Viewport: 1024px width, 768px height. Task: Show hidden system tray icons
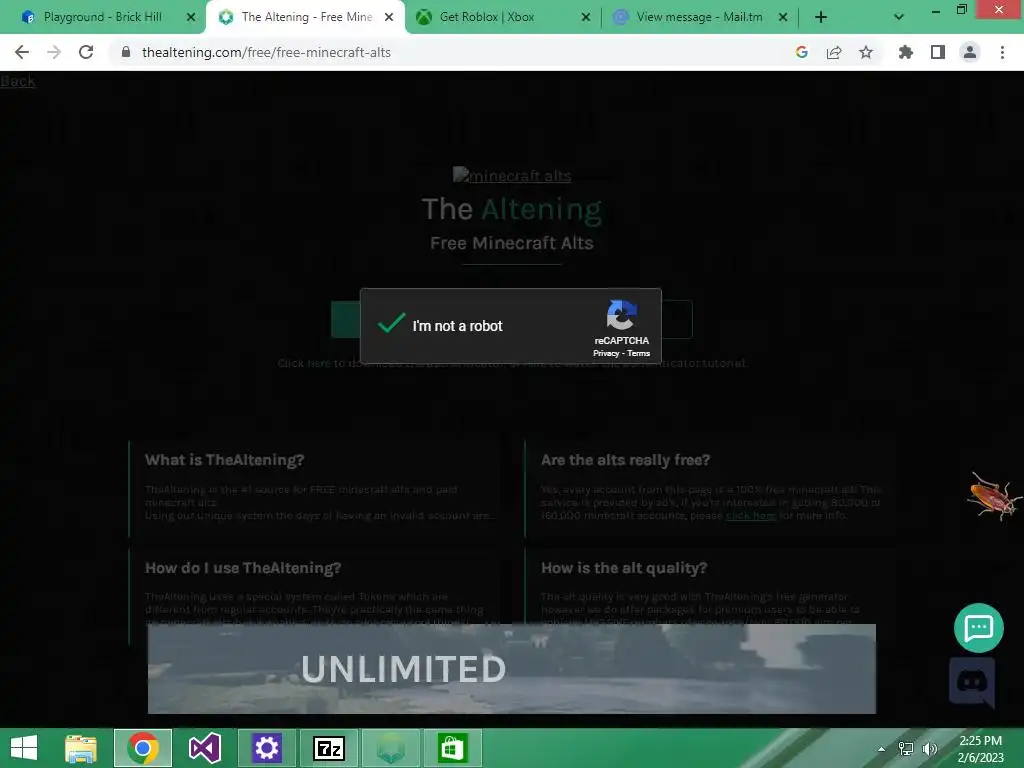(882, 748)
